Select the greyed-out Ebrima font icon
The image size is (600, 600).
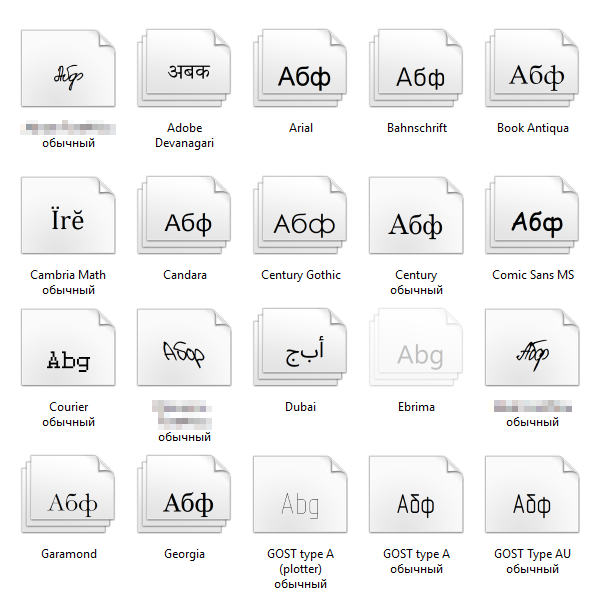(416, 347)
